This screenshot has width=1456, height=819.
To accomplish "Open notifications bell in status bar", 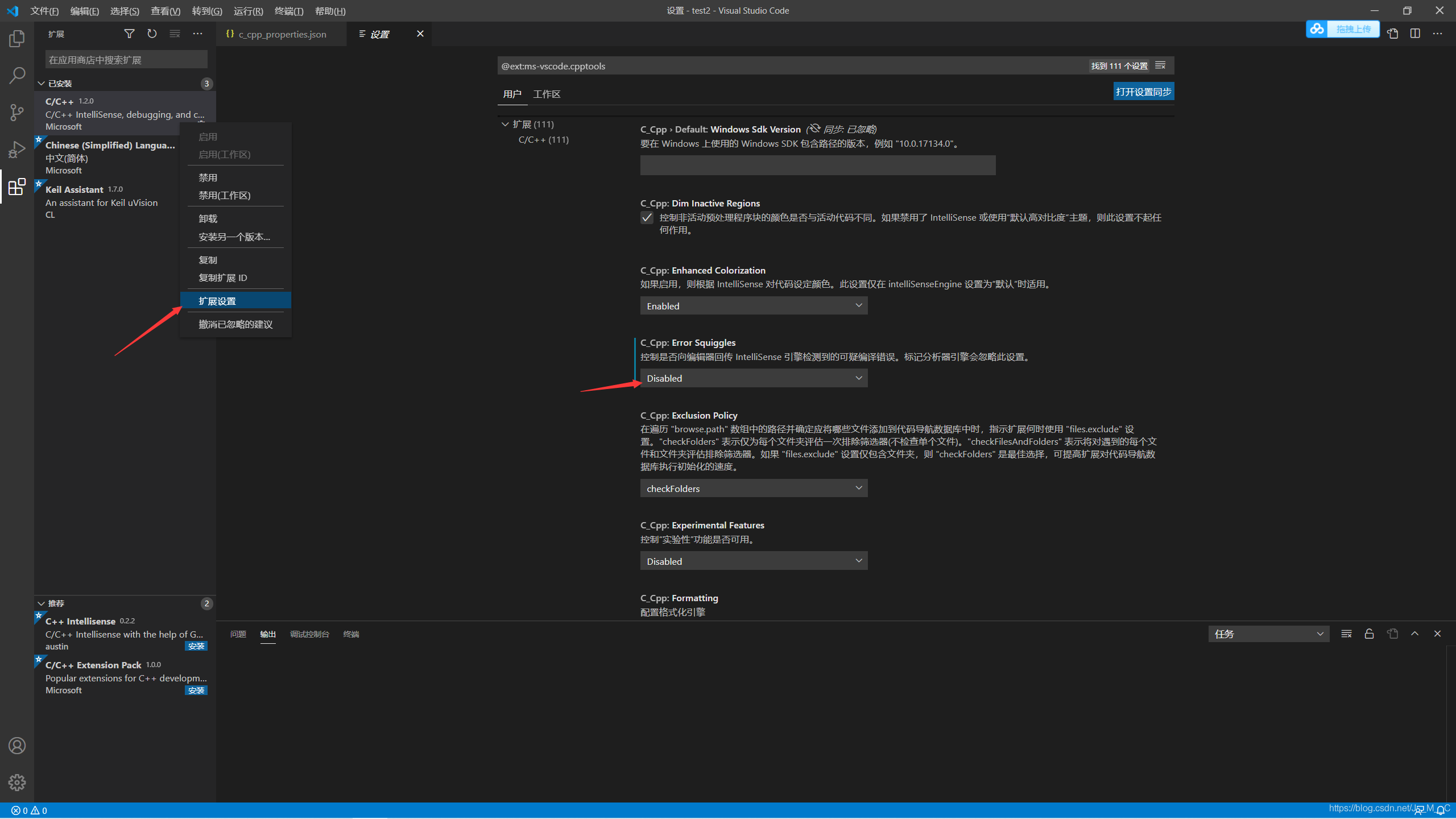I will tap(1440, 810).
